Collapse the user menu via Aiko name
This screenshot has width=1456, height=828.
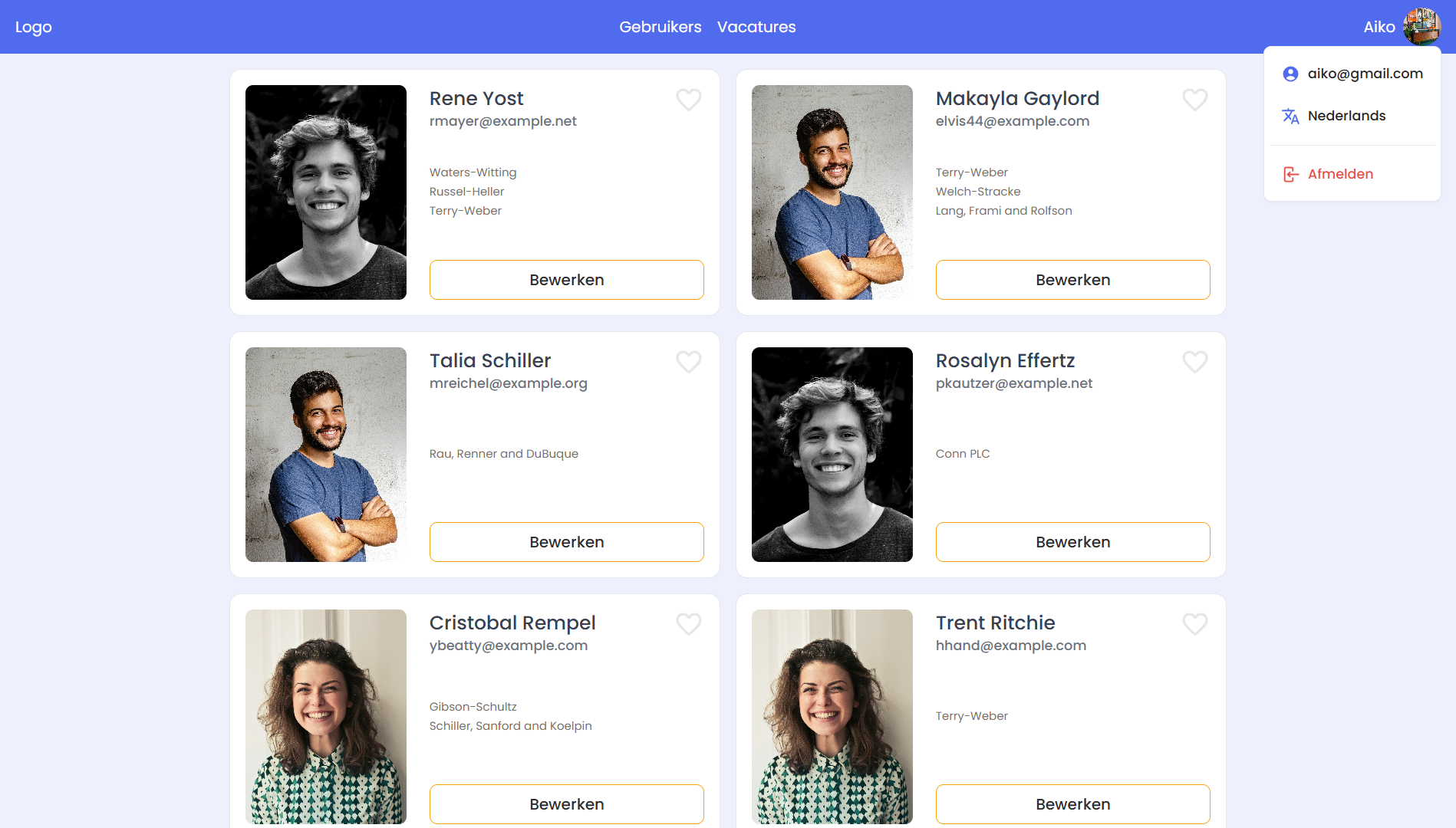click(1379, 27)
